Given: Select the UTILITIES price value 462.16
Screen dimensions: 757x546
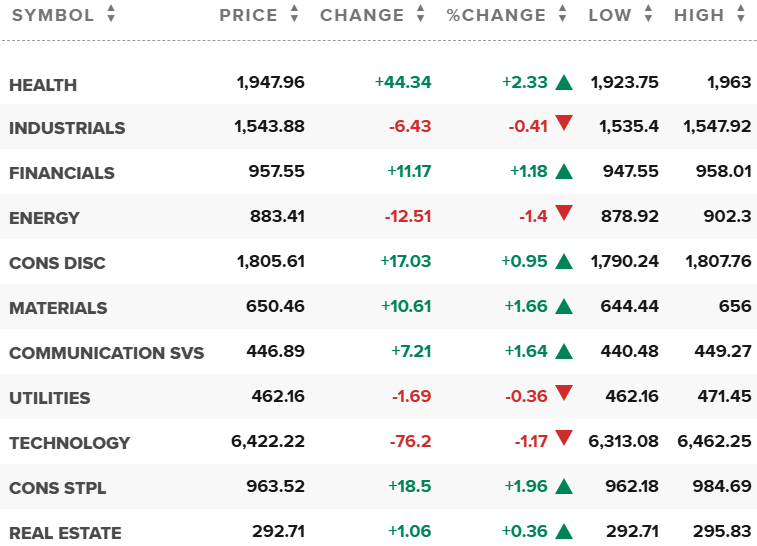Looking at the screenshot, I should [278, 396].
